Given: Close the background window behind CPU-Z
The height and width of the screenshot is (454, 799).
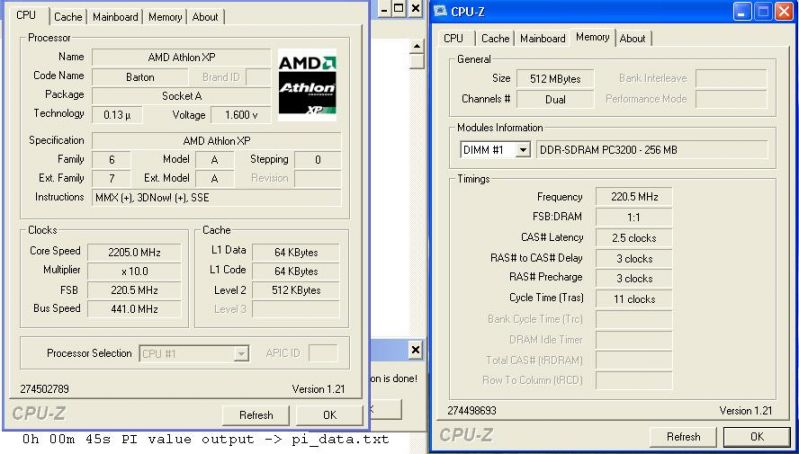Looking at the screenshot, I should [x=416, y=9].
